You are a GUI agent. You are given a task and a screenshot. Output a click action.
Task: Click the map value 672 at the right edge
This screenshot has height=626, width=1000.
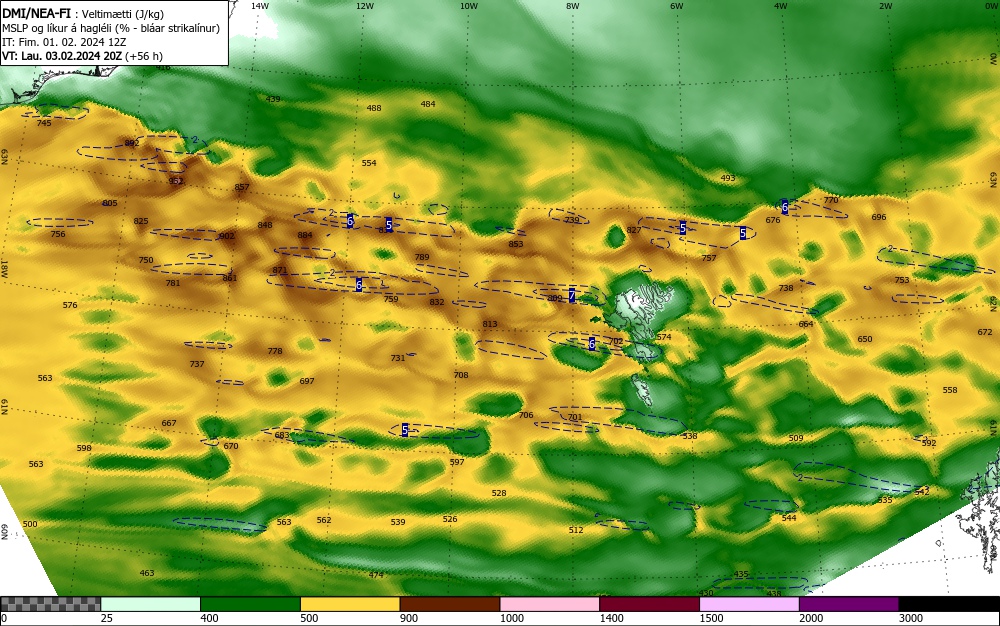985,331
